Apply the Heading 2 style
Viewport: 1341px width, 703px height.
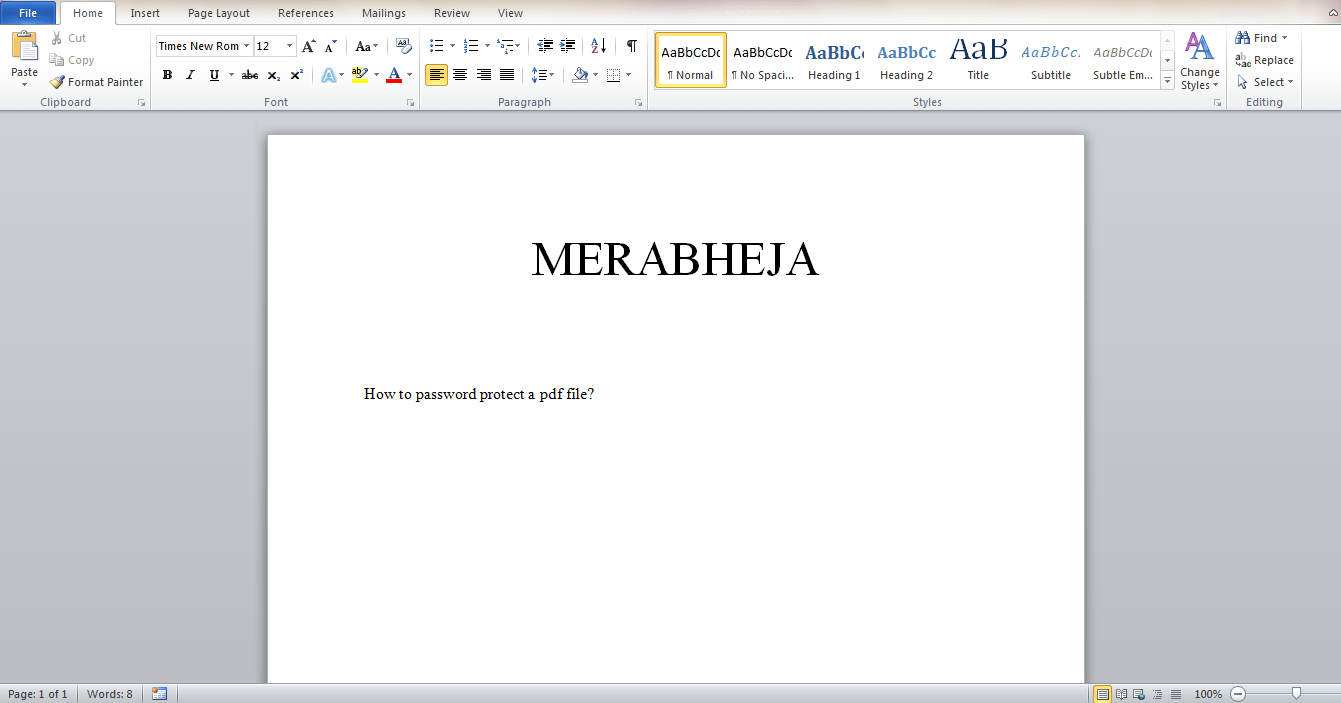coord(906,61)
